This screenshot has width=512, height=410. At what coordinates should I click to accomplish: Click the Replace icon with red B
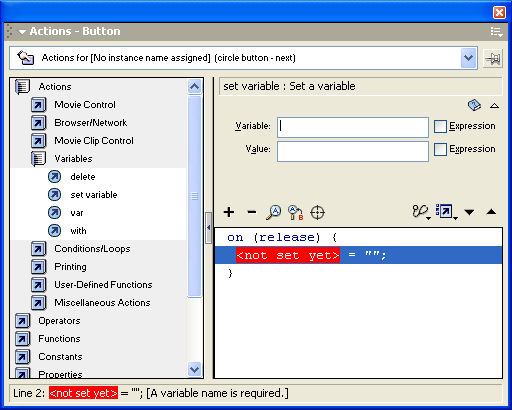[x=296, y=213]
